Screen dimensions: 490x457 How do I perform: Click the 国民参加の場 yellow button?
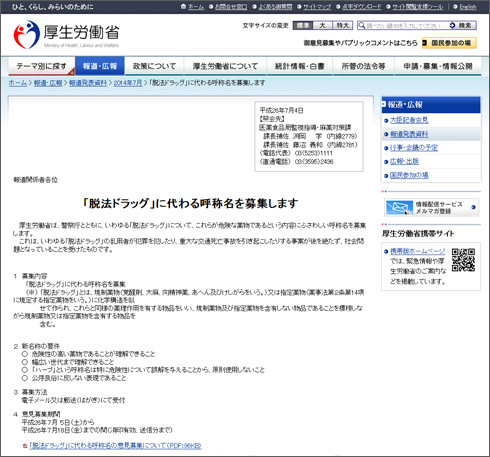(x=449, y=43)
